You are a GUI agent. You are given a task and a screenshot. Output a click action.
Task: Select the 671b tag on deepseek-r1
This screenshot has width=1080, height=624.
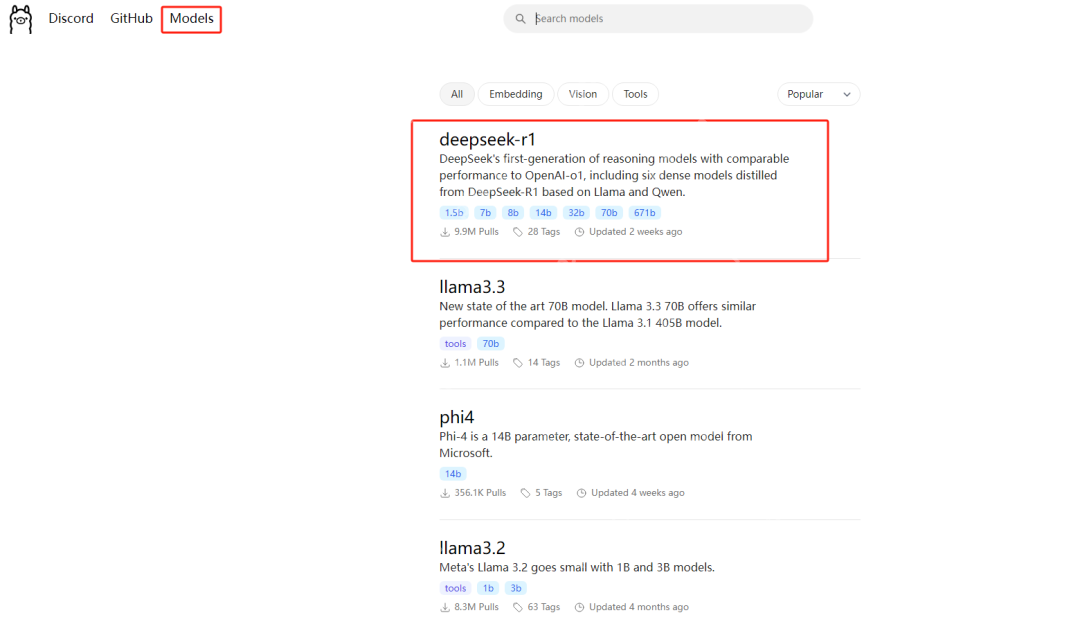coord(645,213)
